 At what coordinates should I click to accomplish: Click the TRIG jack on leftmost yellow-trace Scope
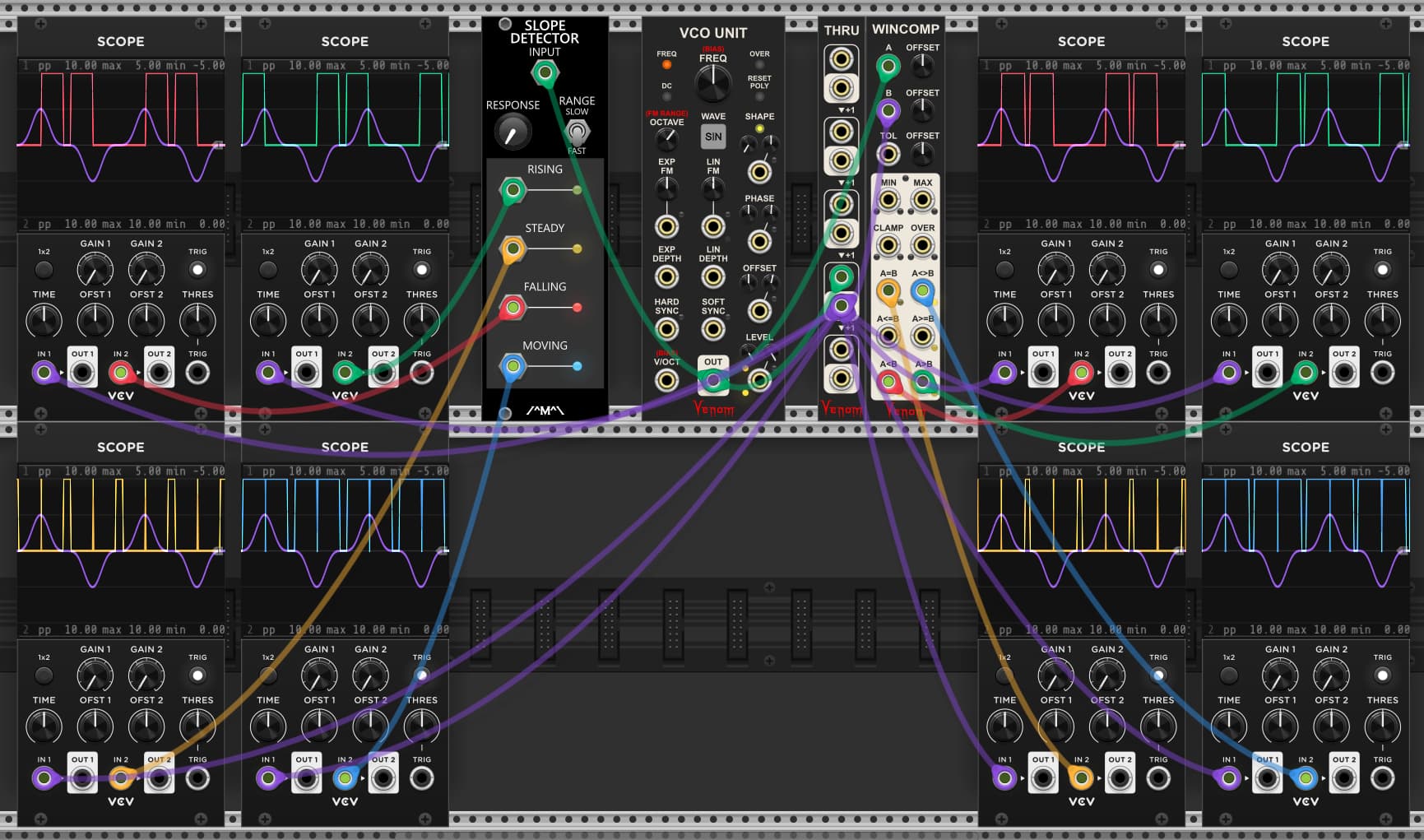pos(197,778)
